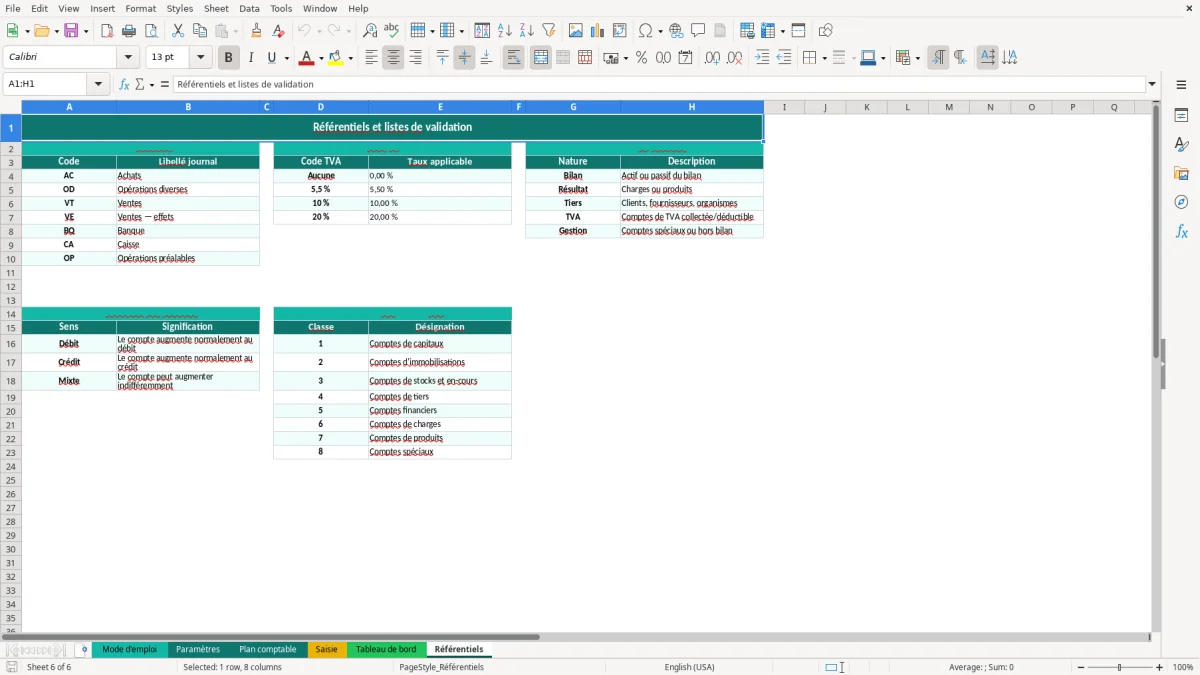
Task: Adjust the zoom slider
Action: point(1119,667)
